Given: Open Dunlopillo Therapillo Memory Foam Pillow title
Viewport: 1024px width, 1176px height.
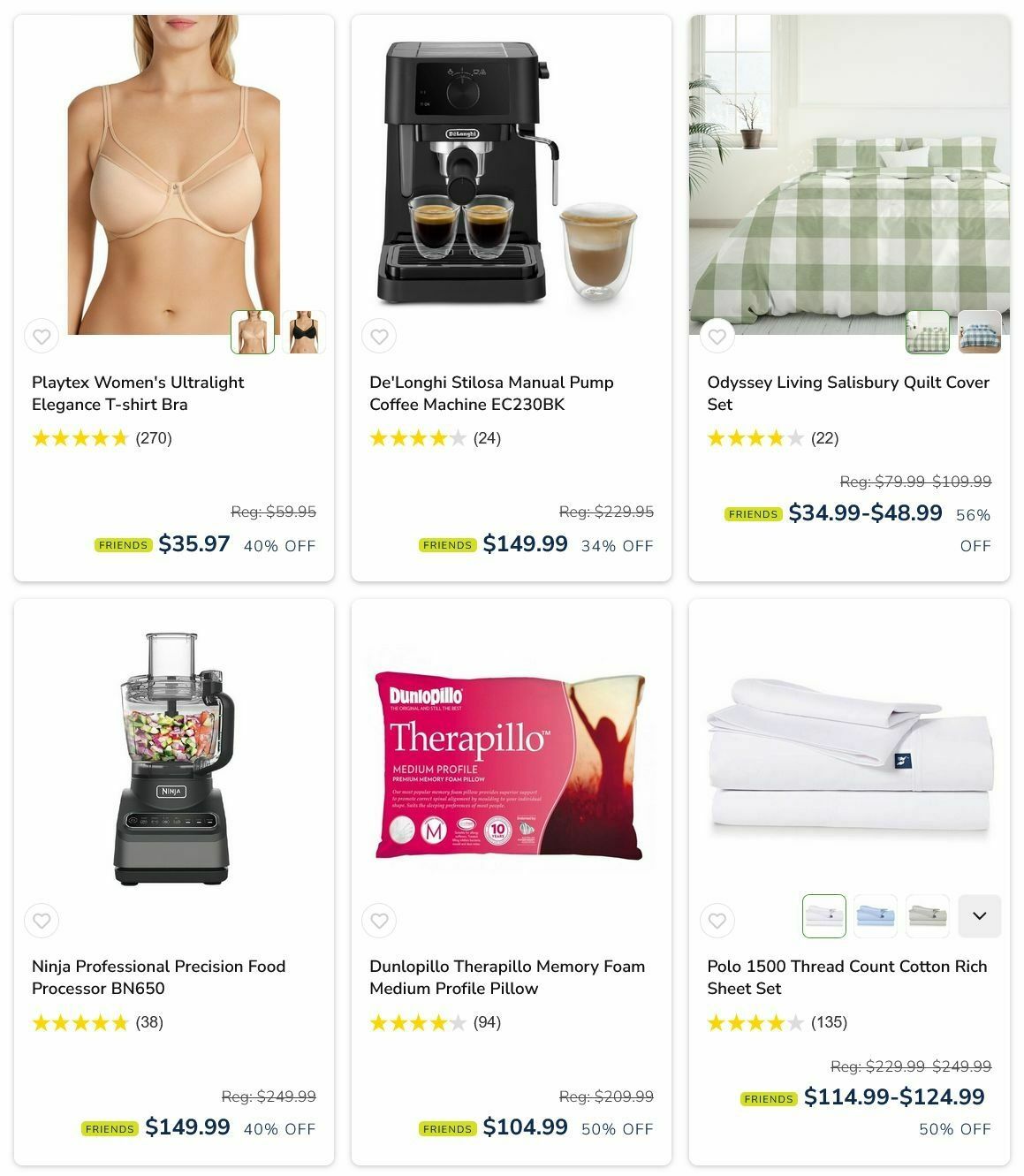Looking at the screenshot, I should tap(507, 977).
